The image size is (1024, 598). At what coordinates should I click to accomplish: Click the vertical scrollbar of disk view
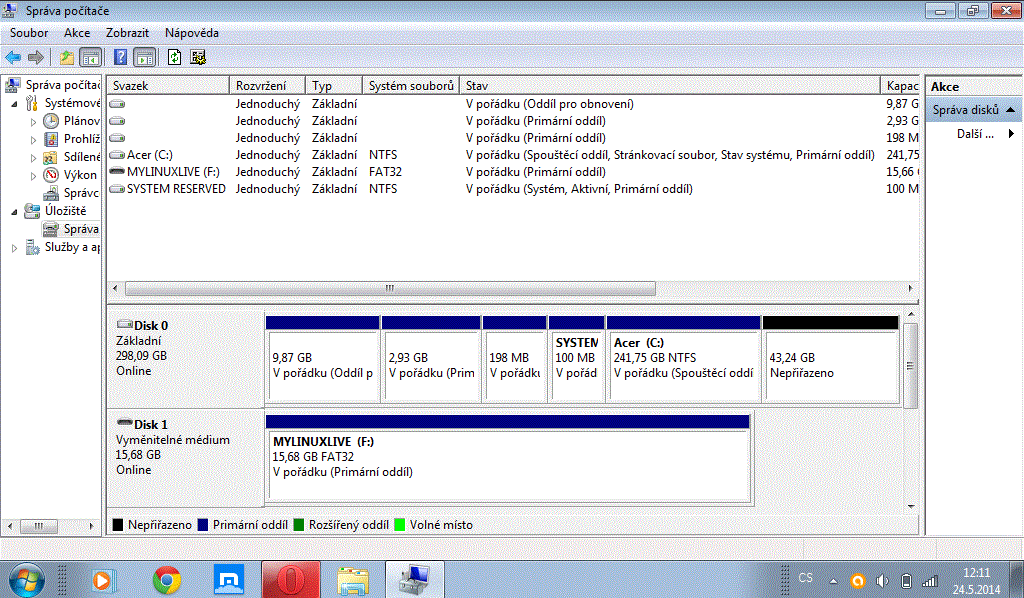[x=910, y=366]
